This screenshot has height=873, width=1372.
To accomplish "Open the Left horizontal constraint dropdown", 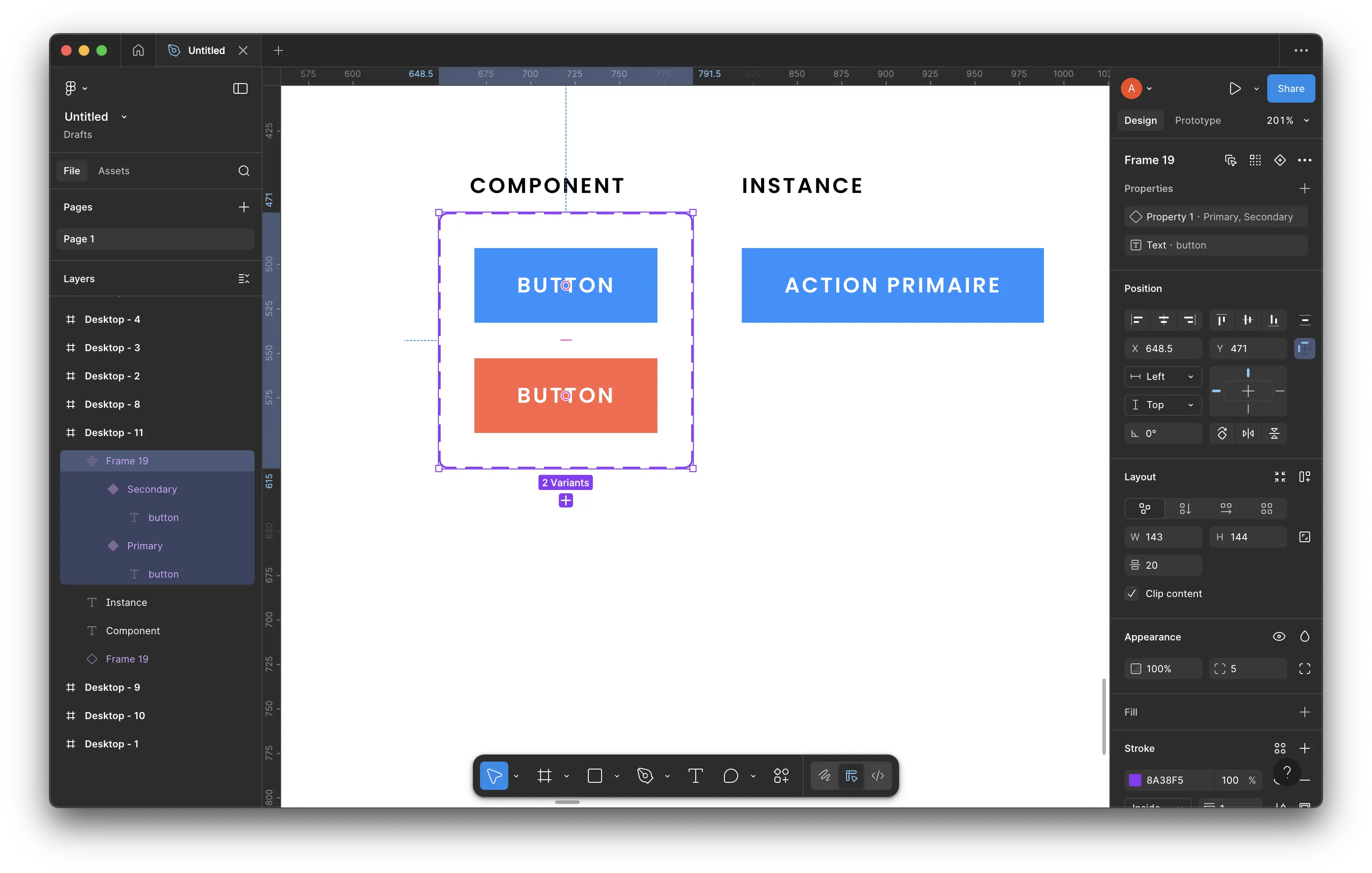I will pyautogui.click(x=1163, y=376).
